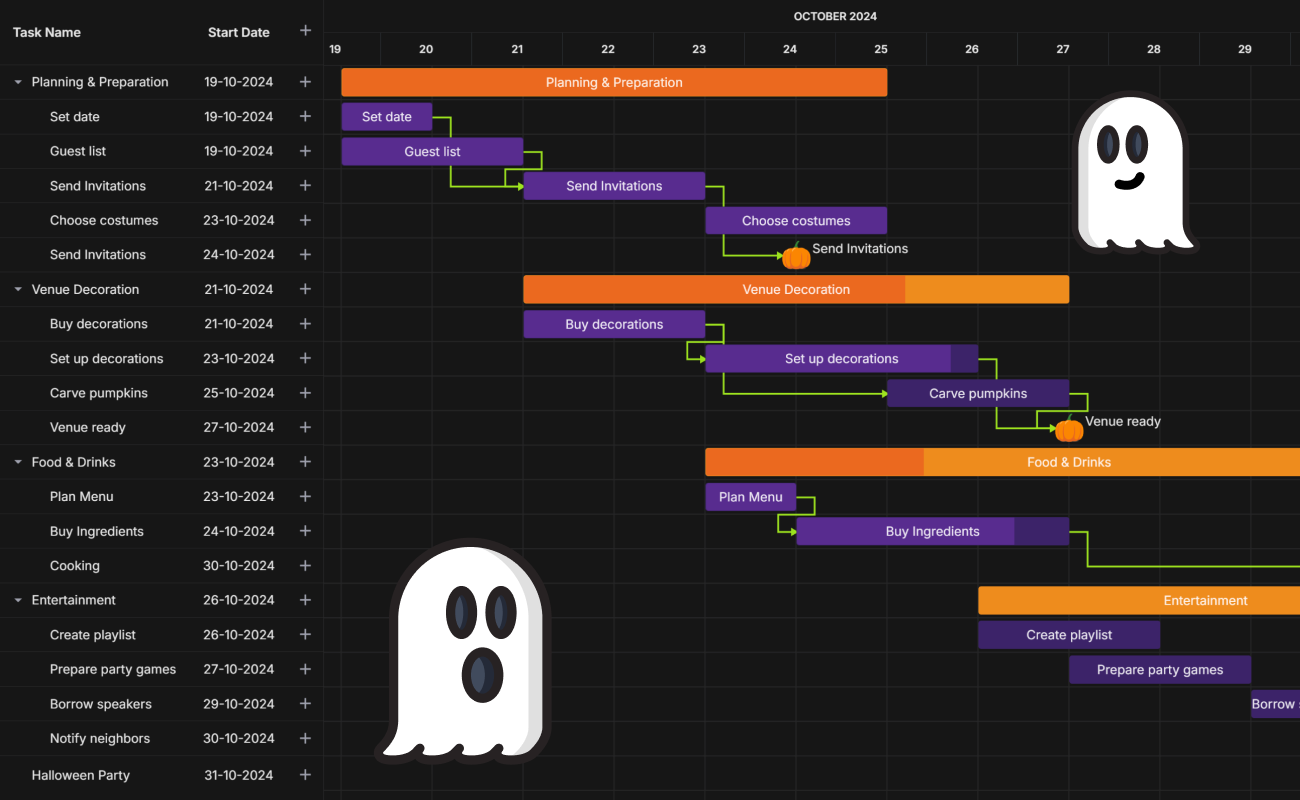Collapse the Food & Drinks group
Screen dimensions: 1300x800
tap(18, 462)
